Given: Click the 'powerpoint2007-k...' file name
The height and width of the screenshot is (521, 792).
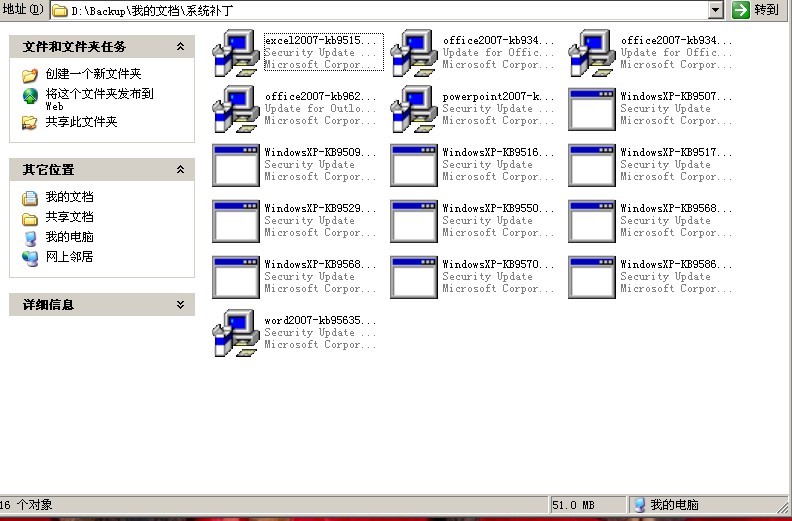Looking at the screenshot, I should pyautogui.click(x=498, y=97).
